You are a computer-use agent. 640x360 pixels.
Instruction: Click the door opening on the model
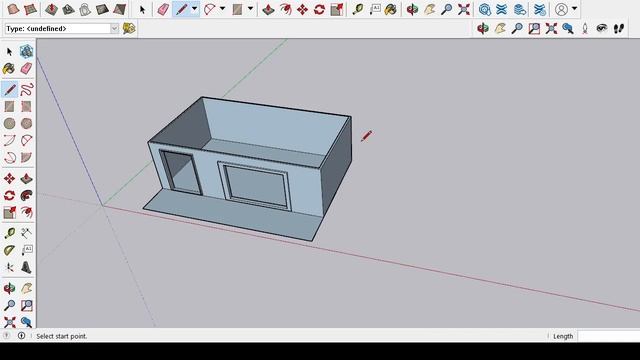[182, 173]
